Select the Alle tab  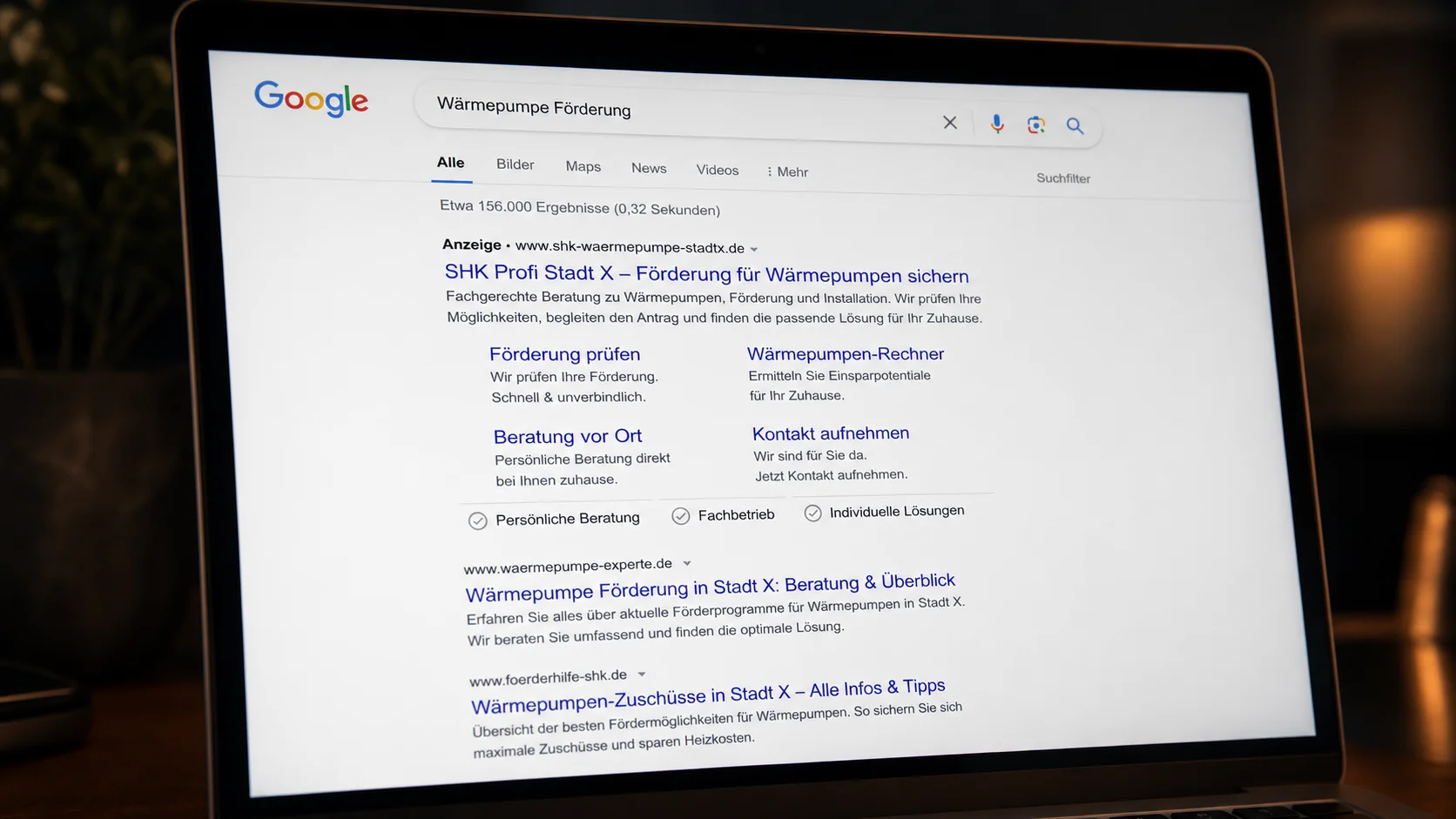[450, 163]
